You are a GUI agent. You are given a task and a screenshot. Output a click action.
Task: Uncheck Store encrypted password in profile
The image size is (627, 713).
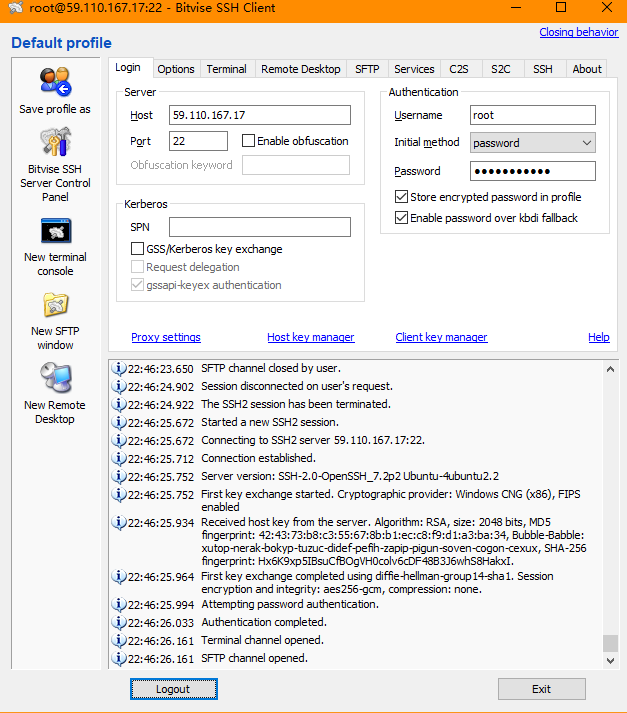click(x=401, y=196)
